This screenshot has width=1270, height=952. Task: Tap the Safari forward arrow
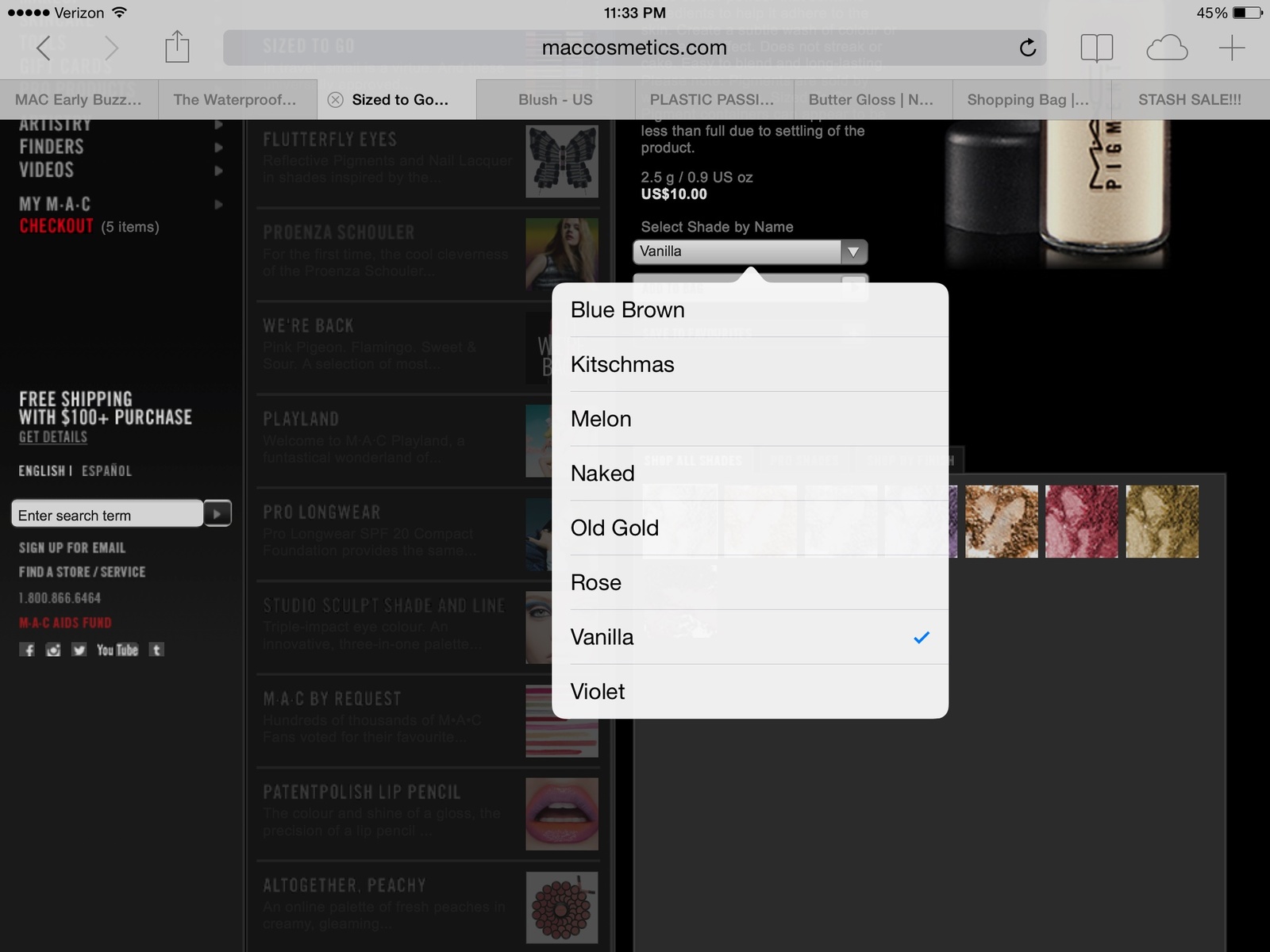tap(111, 48)
